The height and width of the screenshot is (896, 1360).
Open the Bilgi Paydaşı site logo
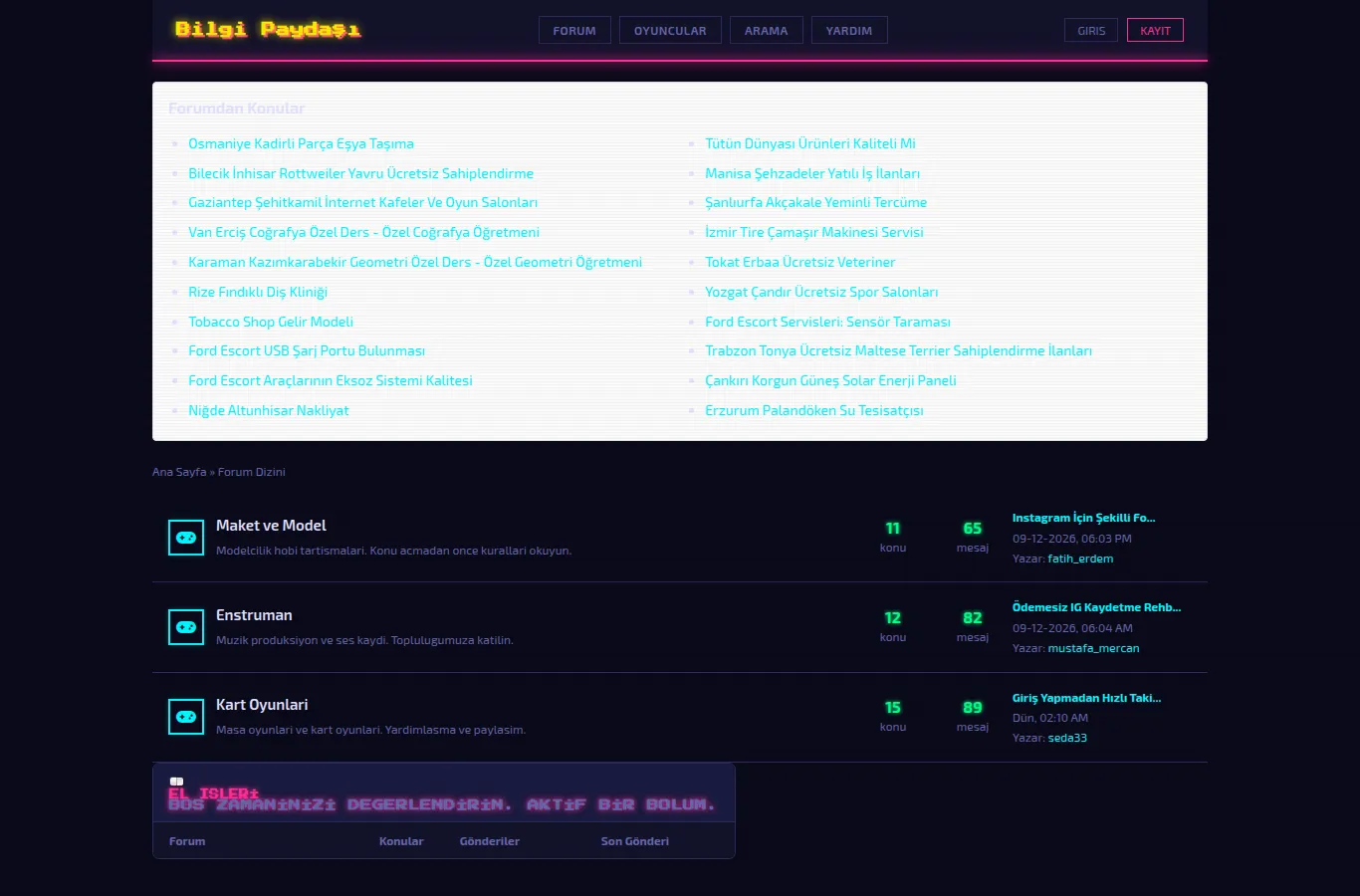[268, 30]
